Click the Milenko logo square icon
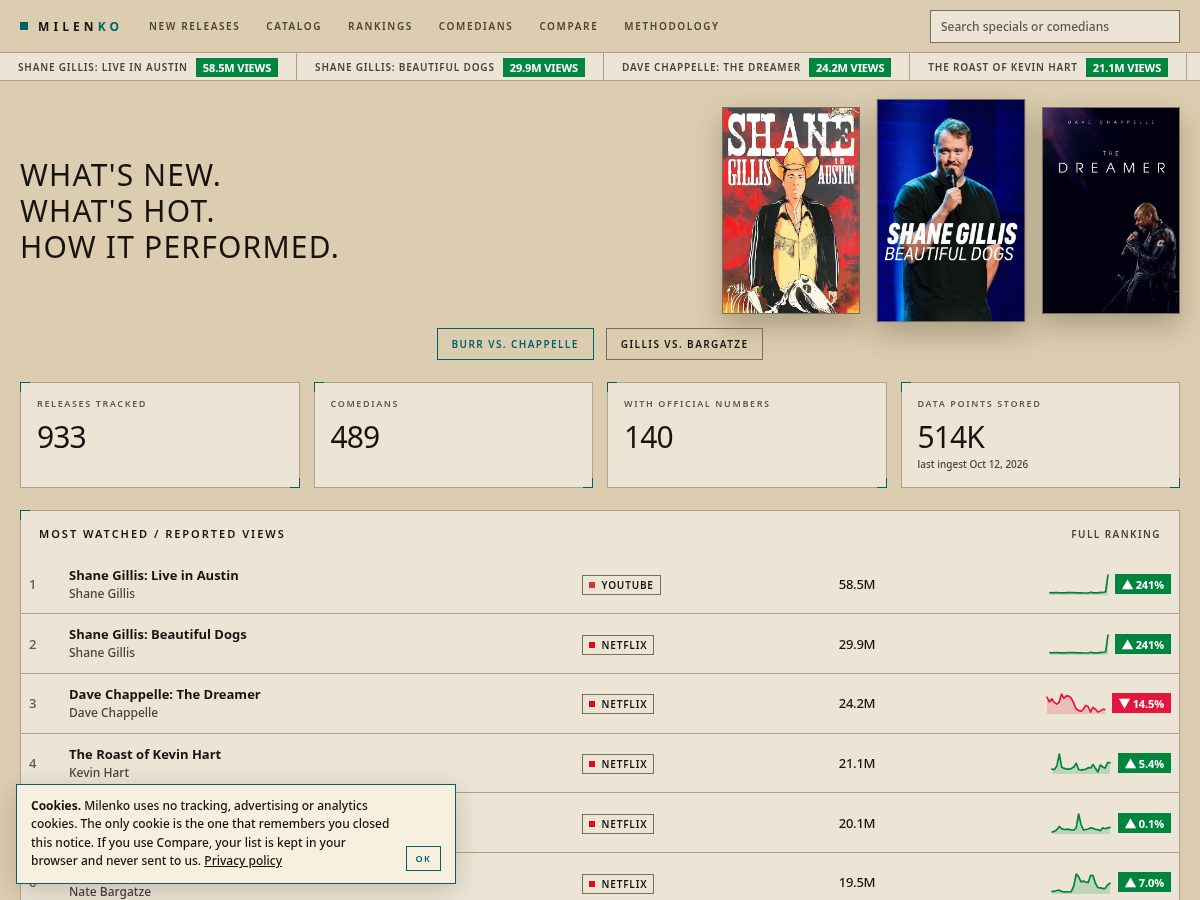 (24, 26)
